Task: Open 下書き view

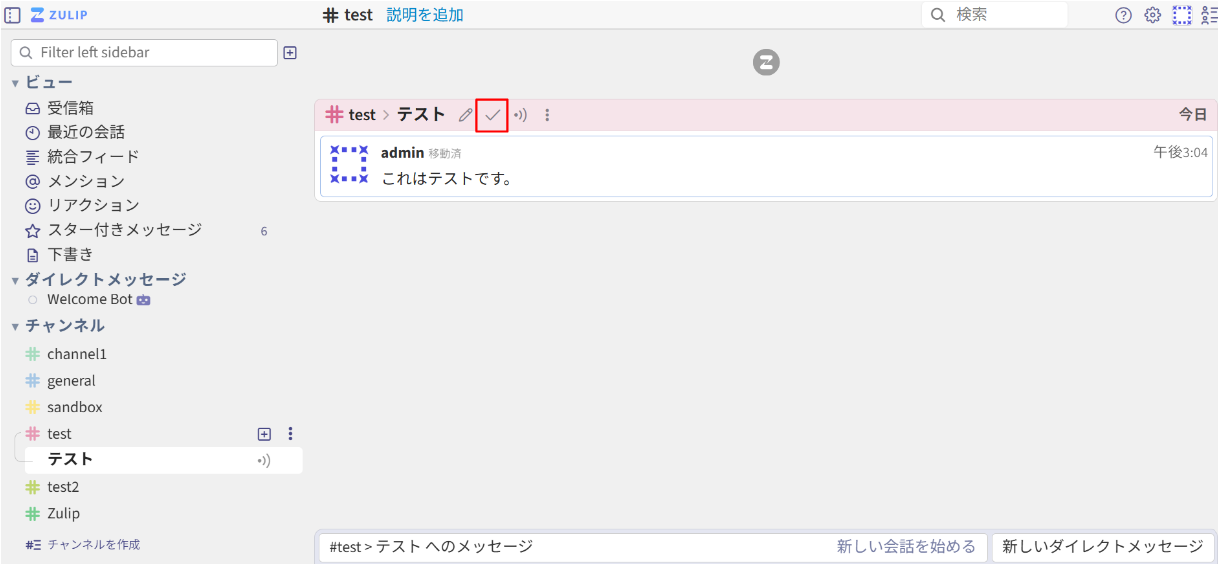Action: pyautogui.click(x=70, y=254)
